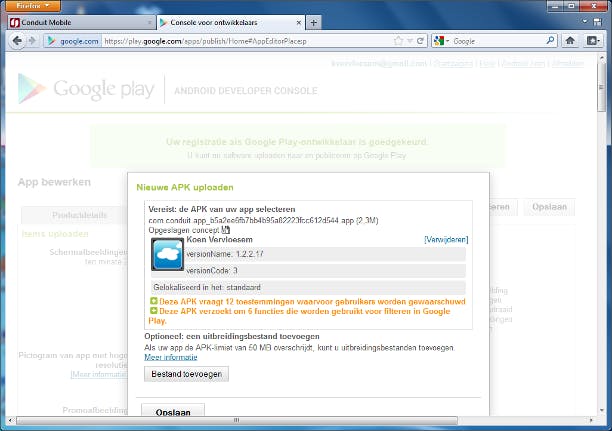Click the Gelokaliseerd in het: standaard row
Viewport: 612px width, 431px height.
pyautogui.click(x=308, y=287)
